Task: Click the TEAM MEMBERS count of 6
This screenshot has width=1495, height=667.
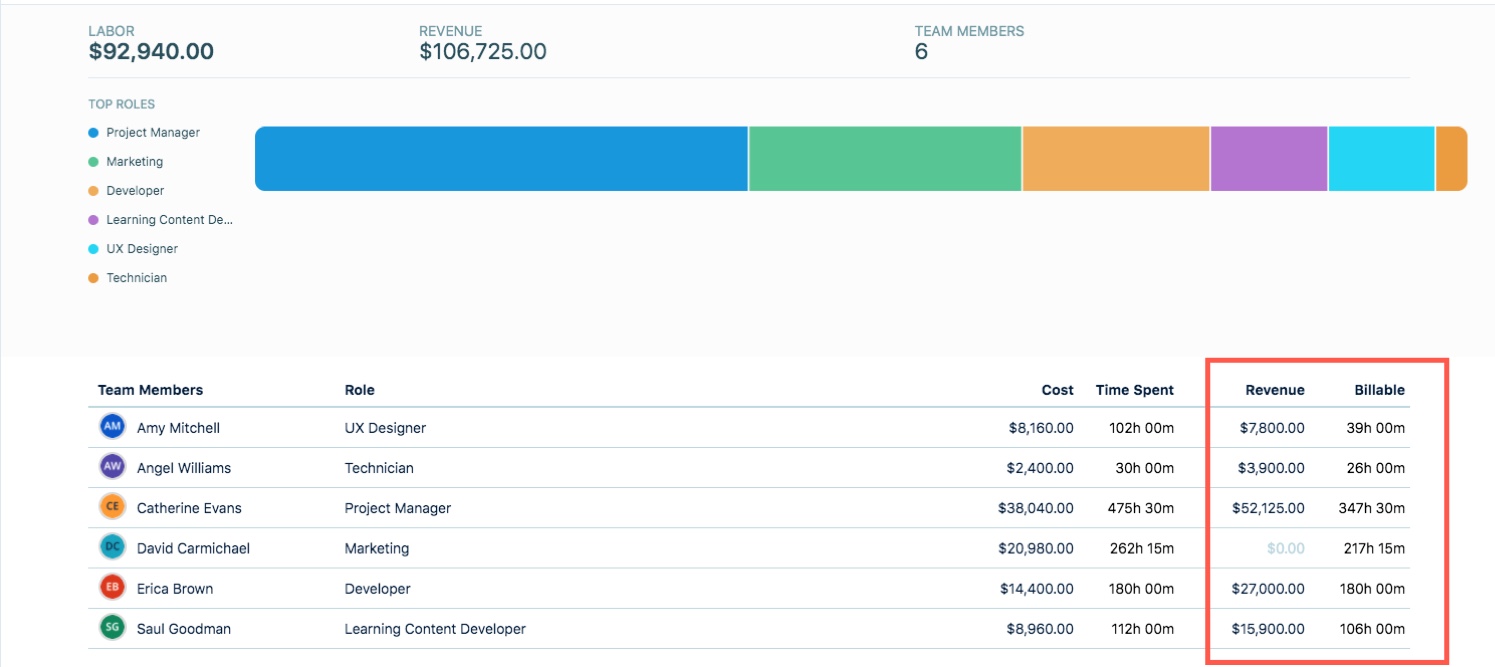Action: [x=919, y=51]
